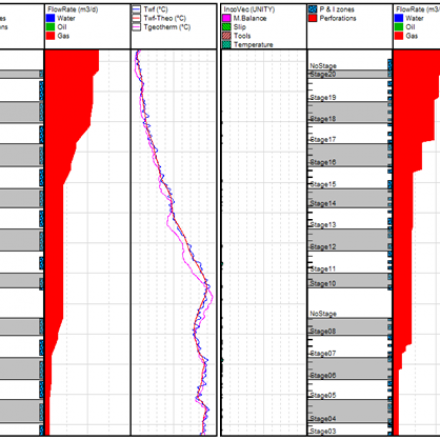Click the red Gas swatch in the rightmost FlowRate legend
Image resolution: width=440 pixels, height=440 pixels.
399,36
